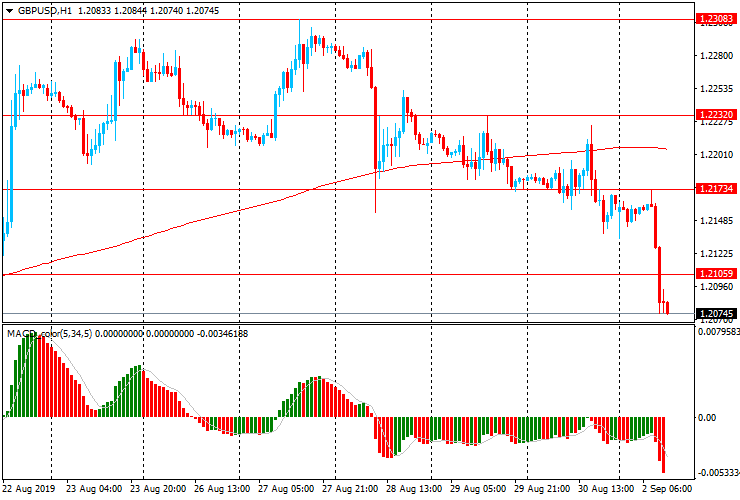The height and width of the screenshot is (500, 740).
Task: Click the 1.22010 price scale value
Action: 716,155
